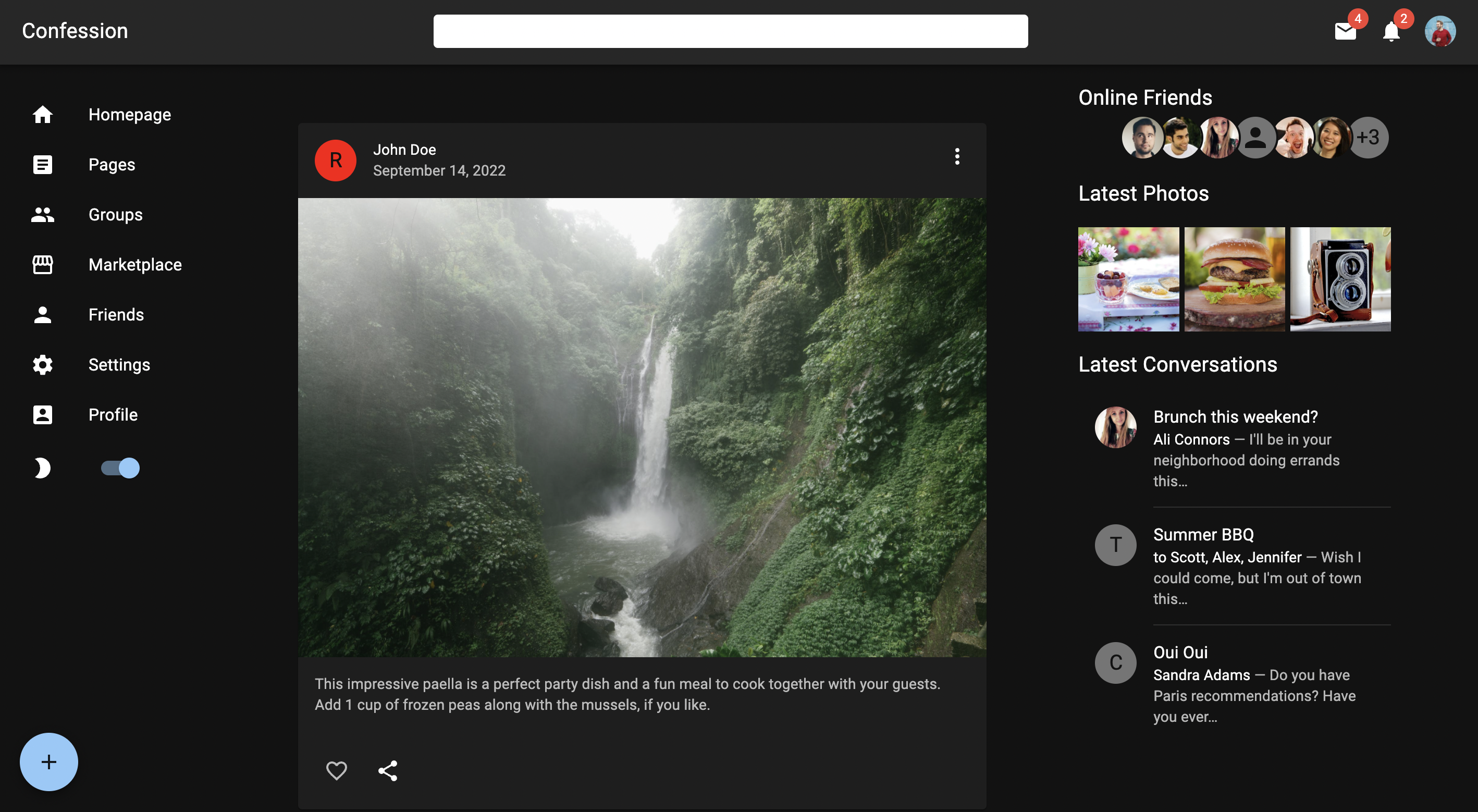The width and height of the screenshot is (1478, 812).
Task: Expand the +3 more online friends
Action: pyautogui.click(x=1368, y=137)
